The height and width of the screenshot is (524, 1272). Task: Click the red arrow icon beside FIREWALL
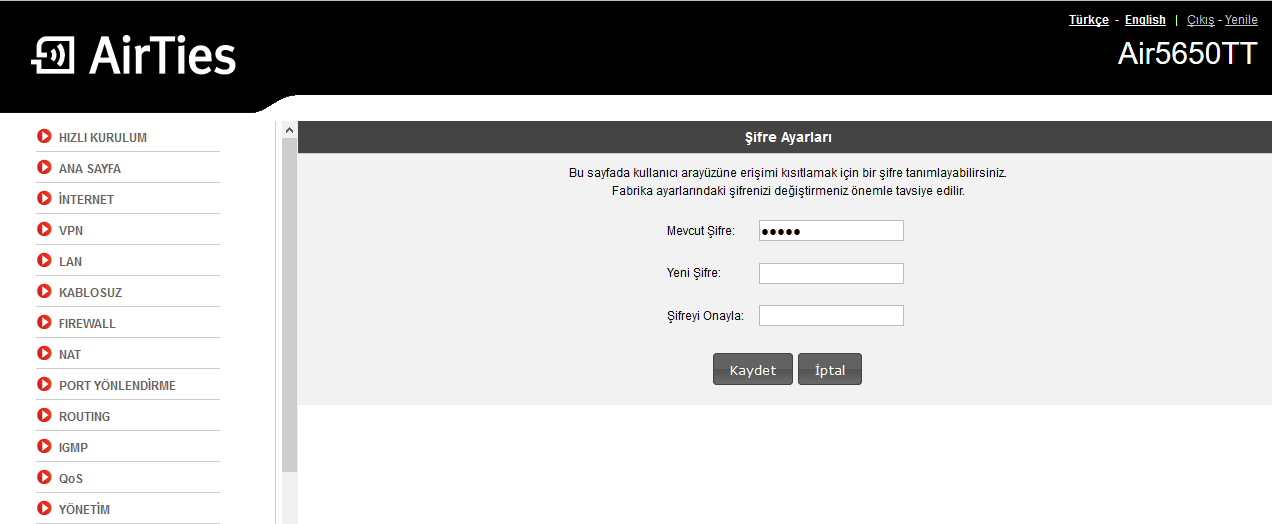pyautogui.click(x=44, y=323)
